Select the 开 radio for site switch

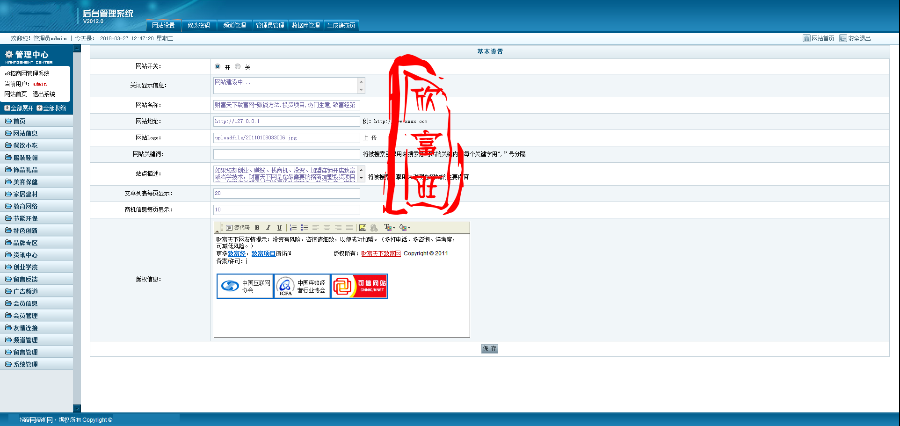click(218, 67)
